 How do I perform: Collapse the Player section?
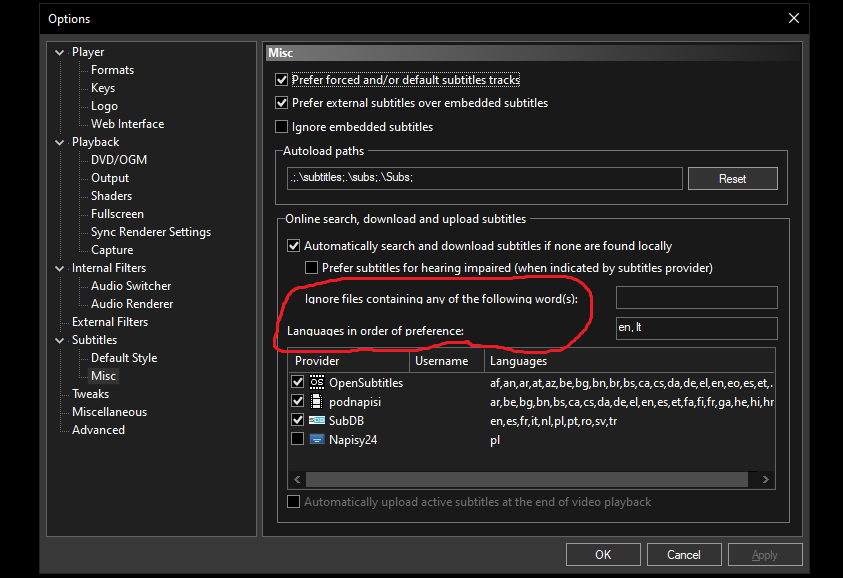(59, 51)
